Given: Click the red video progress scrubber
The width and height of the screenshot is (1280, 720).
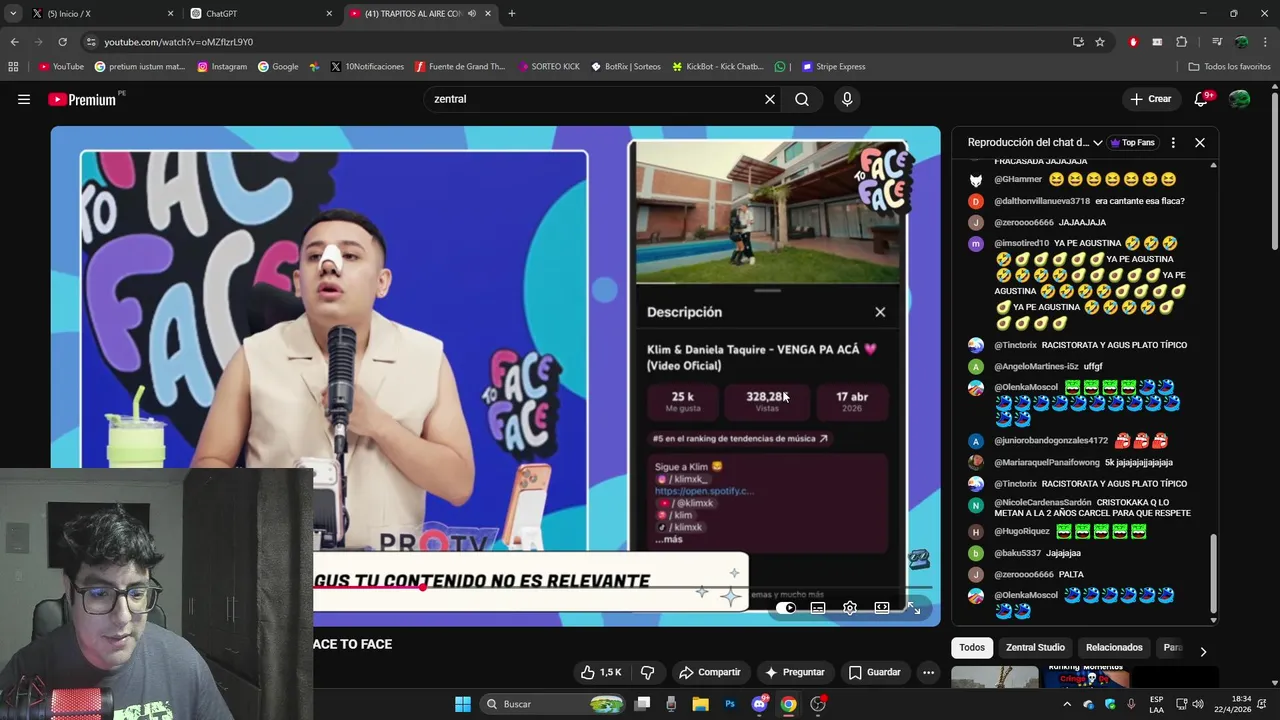Looking at the screenshot, I should click(423, 587).
